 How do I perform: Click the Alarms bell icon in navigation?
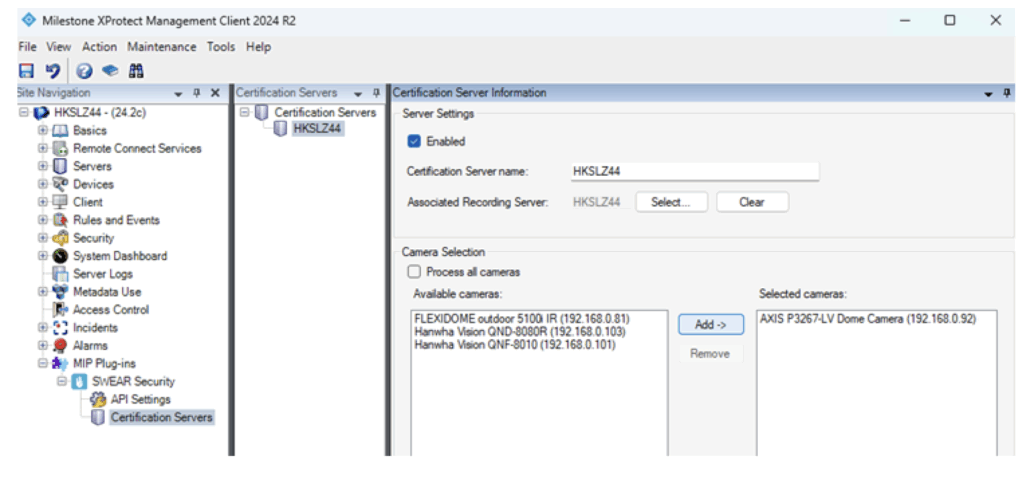(x=60, y=345)
